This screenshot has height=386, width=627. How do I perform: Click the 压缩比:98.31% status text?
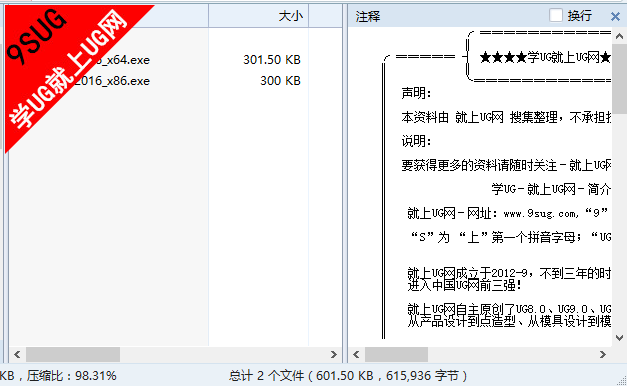point(72,376)
